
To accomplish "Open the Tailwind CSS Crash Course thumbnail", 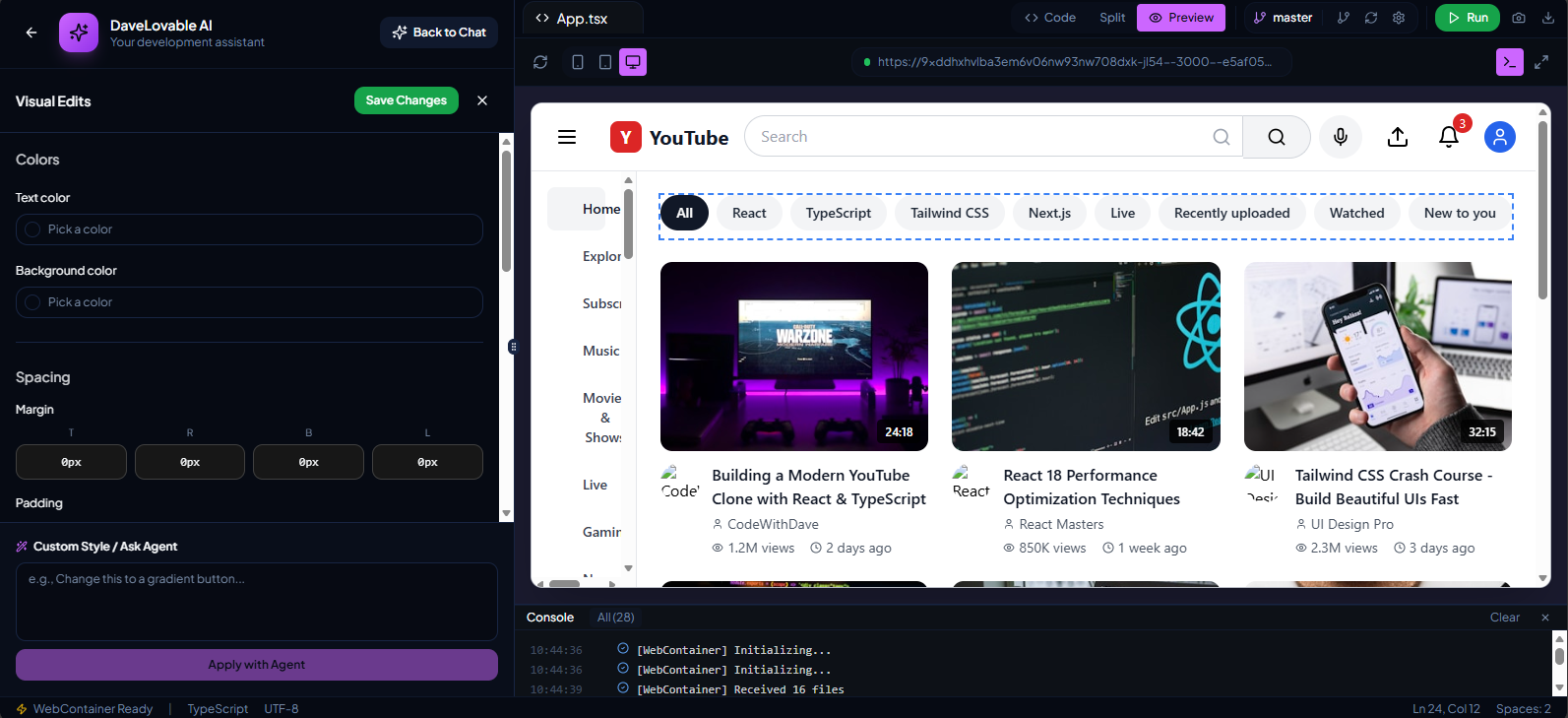I will click(x=1378, y=357).
